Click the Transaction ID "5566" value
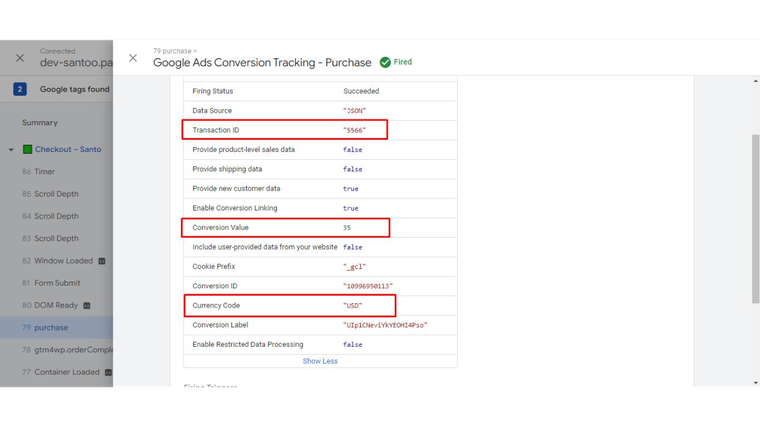The height and width of the screenshot is (427, 760). [x=354, y=130]
